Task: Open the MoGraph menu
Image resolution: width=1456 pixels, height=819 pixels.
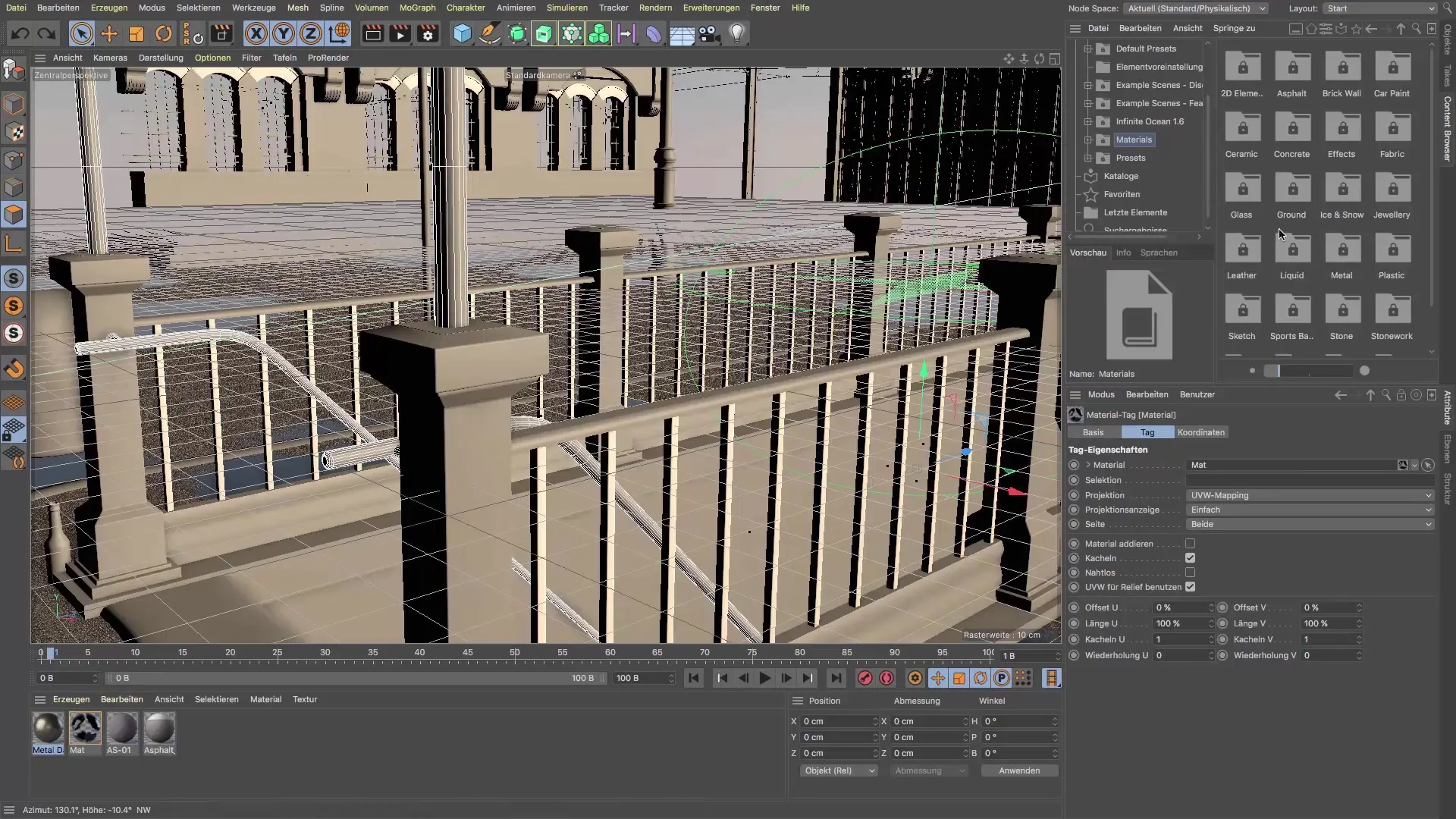Action: [x=417, y=8]
